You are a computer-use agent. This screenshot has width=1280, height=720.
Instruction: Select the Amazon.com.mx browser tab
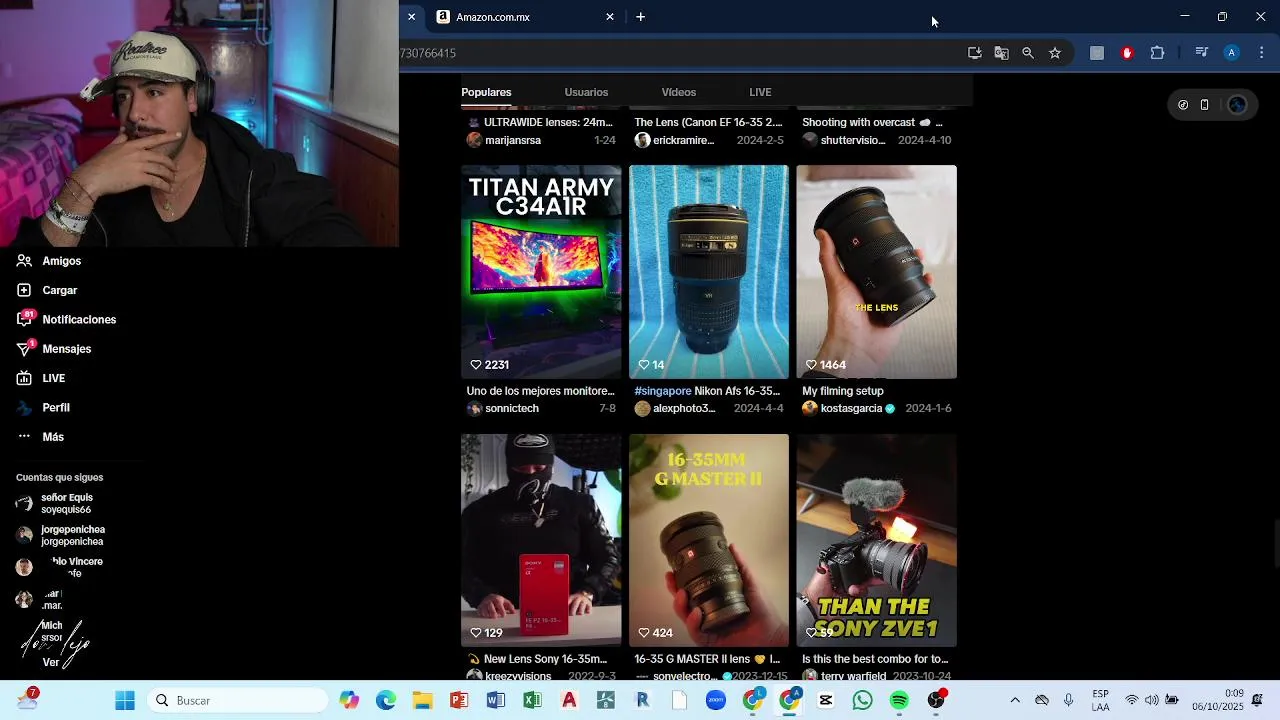525,17
